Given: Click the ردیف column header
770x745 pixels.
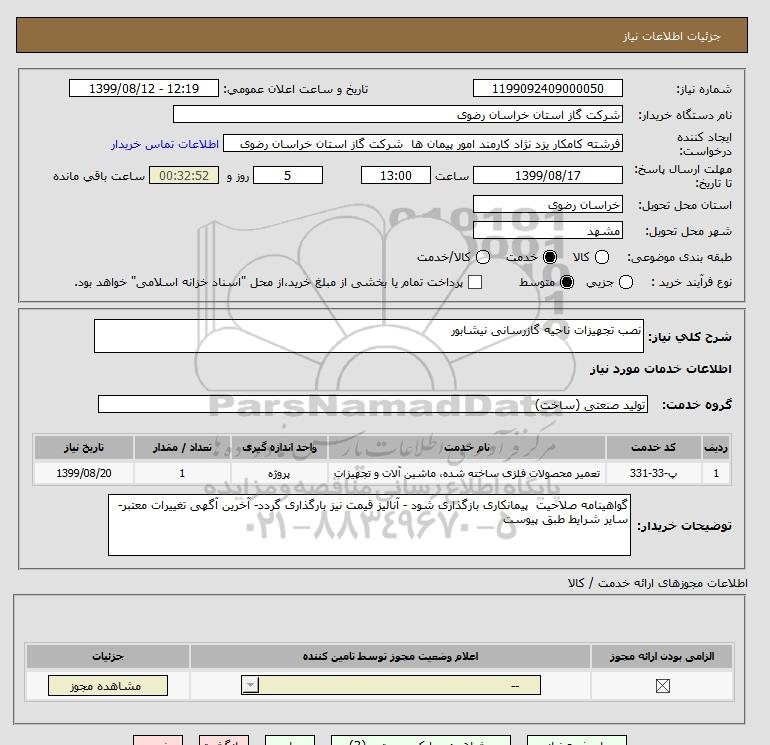Looking at the screenshot, I should pos(716,447).
